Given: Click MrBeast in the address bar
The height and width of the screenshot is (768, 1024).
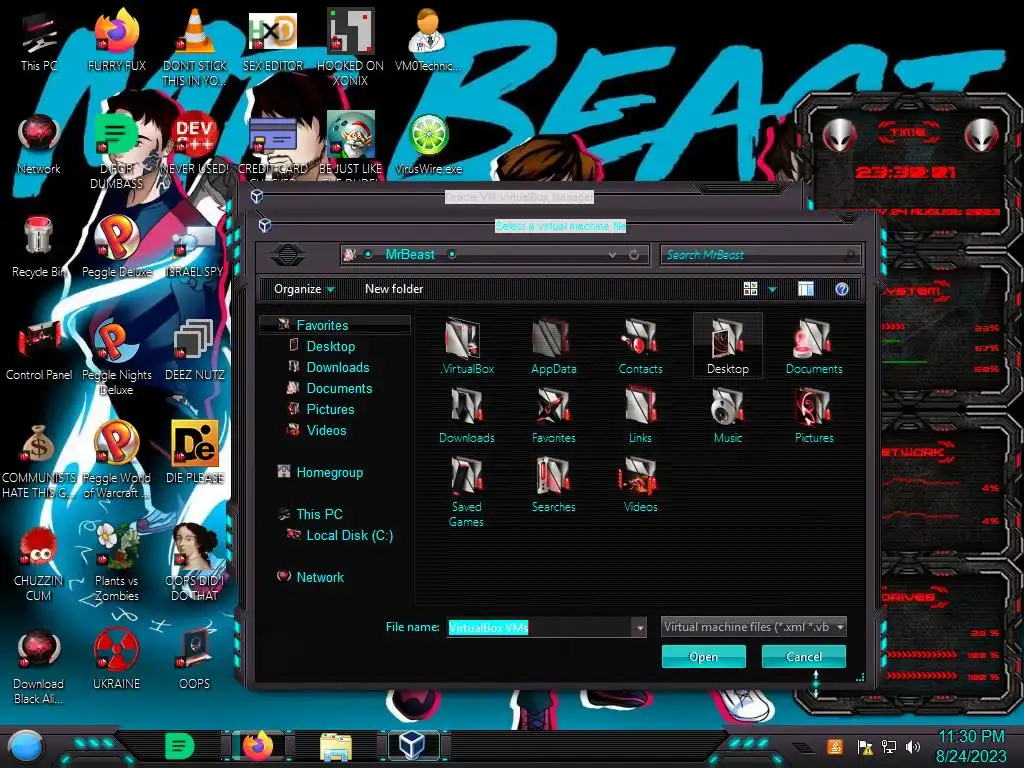Looking at the screenshot, I should pos(409,255).
